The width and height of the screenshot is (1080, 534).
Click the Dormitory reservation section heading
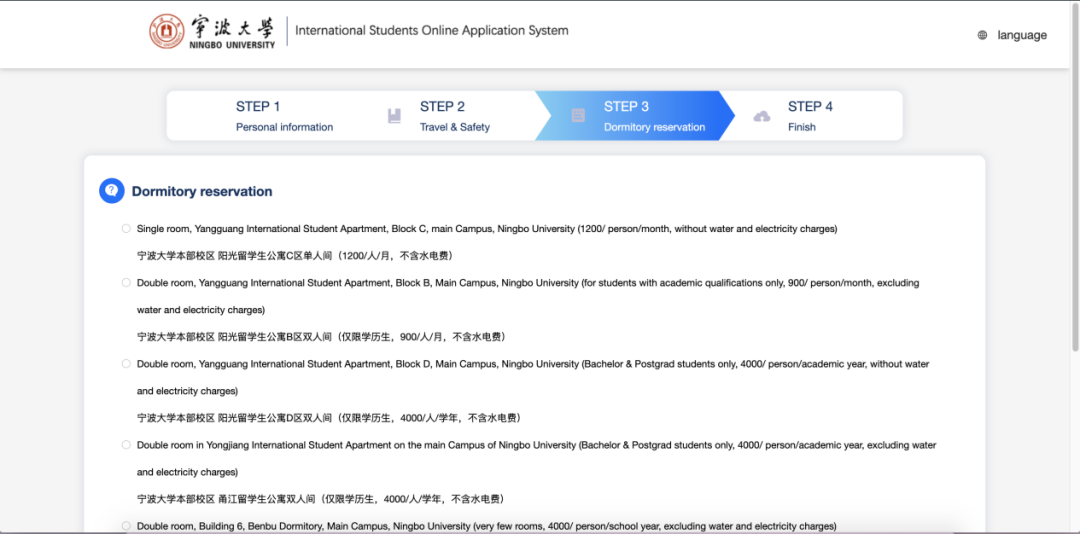pos(202,191)
